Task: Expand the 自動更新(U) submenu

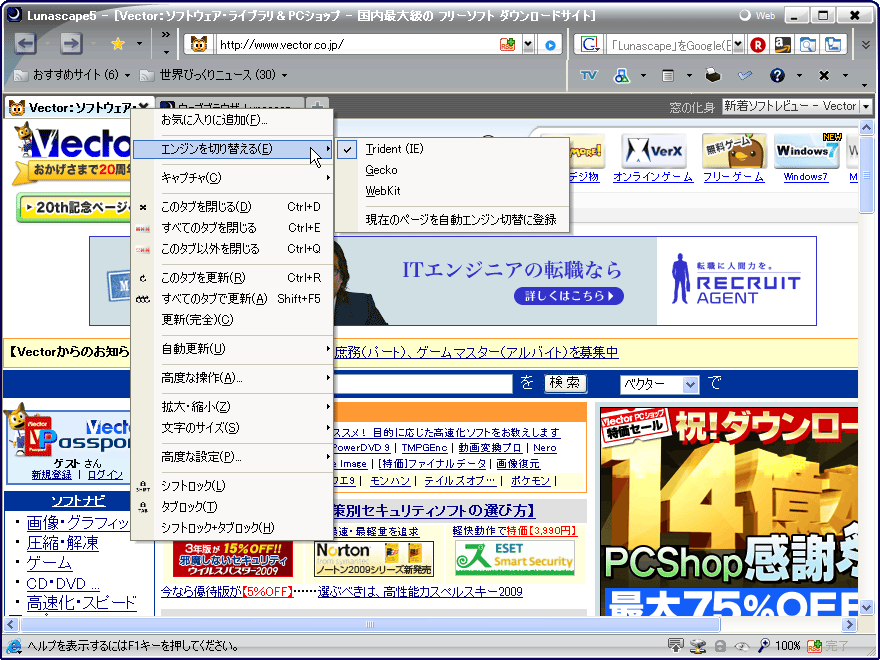Action: 232,349
